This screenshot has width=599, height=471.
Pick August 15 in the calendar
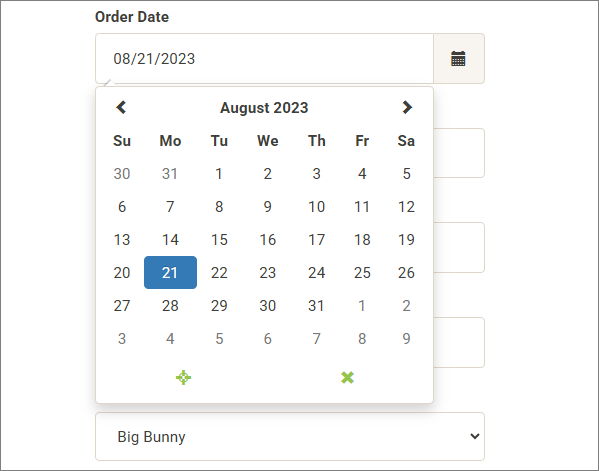(219, 240)
